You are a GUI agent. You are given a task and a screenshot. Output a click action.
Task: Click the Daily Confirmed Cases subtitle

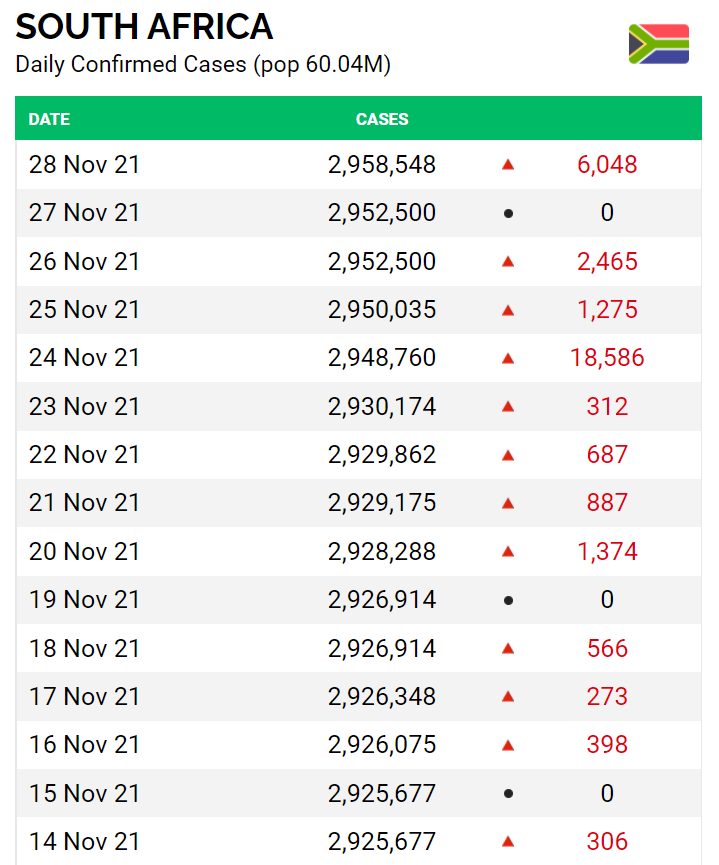coord(203,65)
